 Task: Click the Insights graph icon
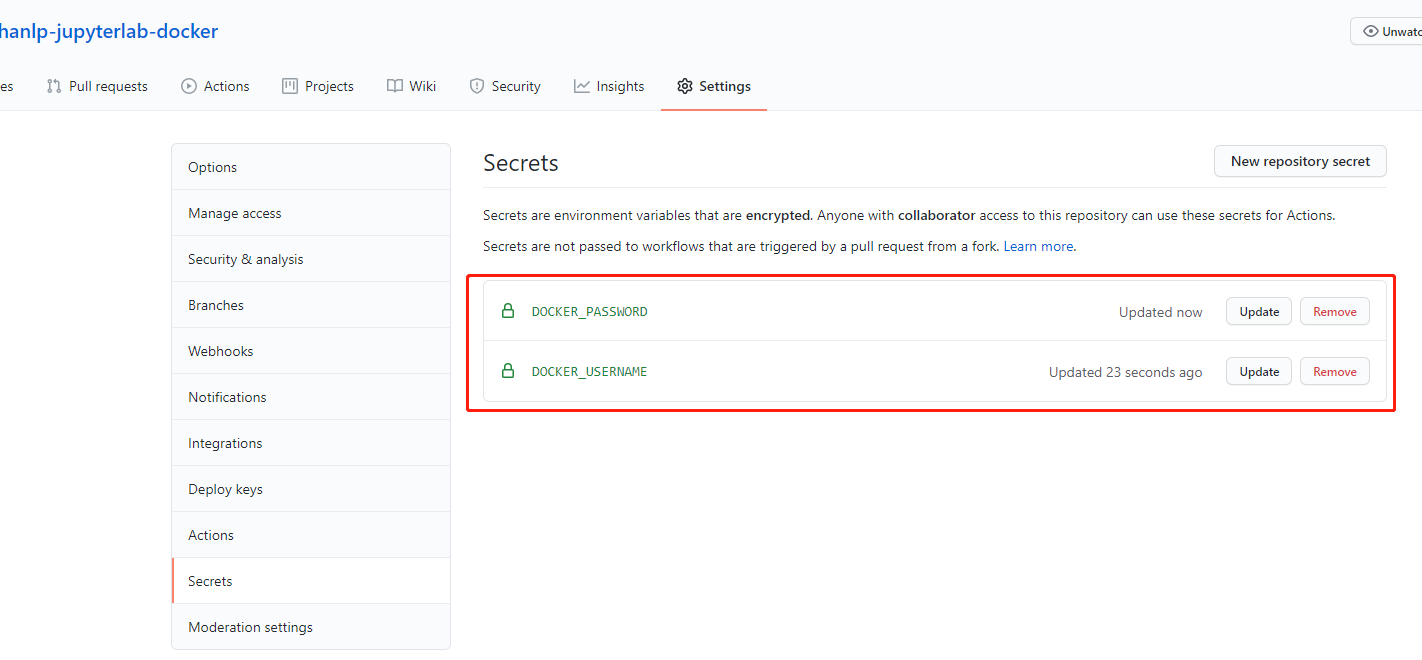tap(582, 86)
